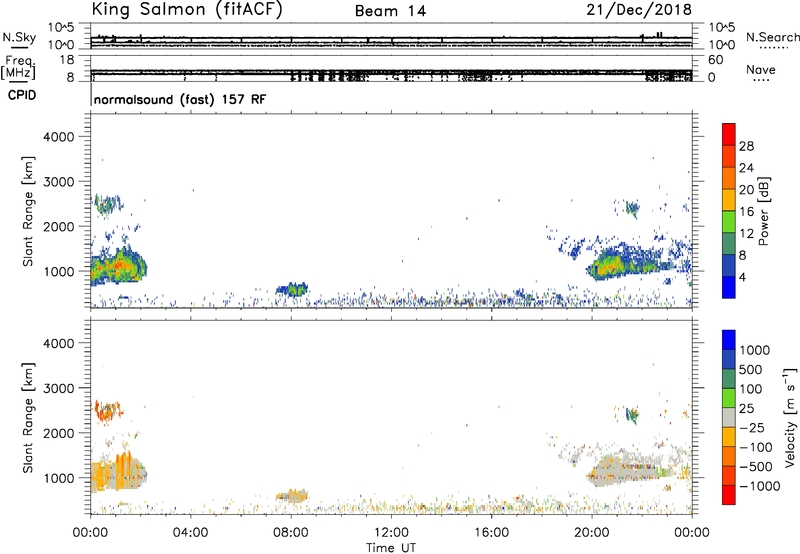This screenshot has width=800, height=554.
Task: Click the 10^5 label beside N.Sky
Action: click(x=61, y=28)
